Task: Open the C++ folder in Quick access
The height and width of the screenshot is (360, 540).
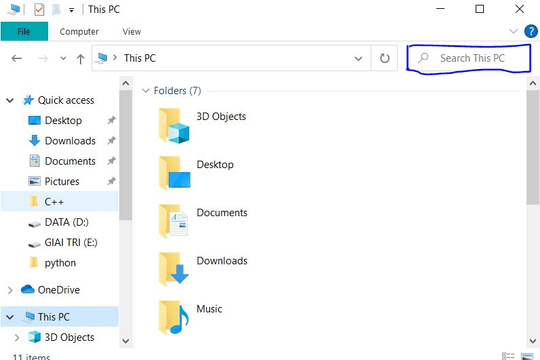Action: [x=54, y=202]
